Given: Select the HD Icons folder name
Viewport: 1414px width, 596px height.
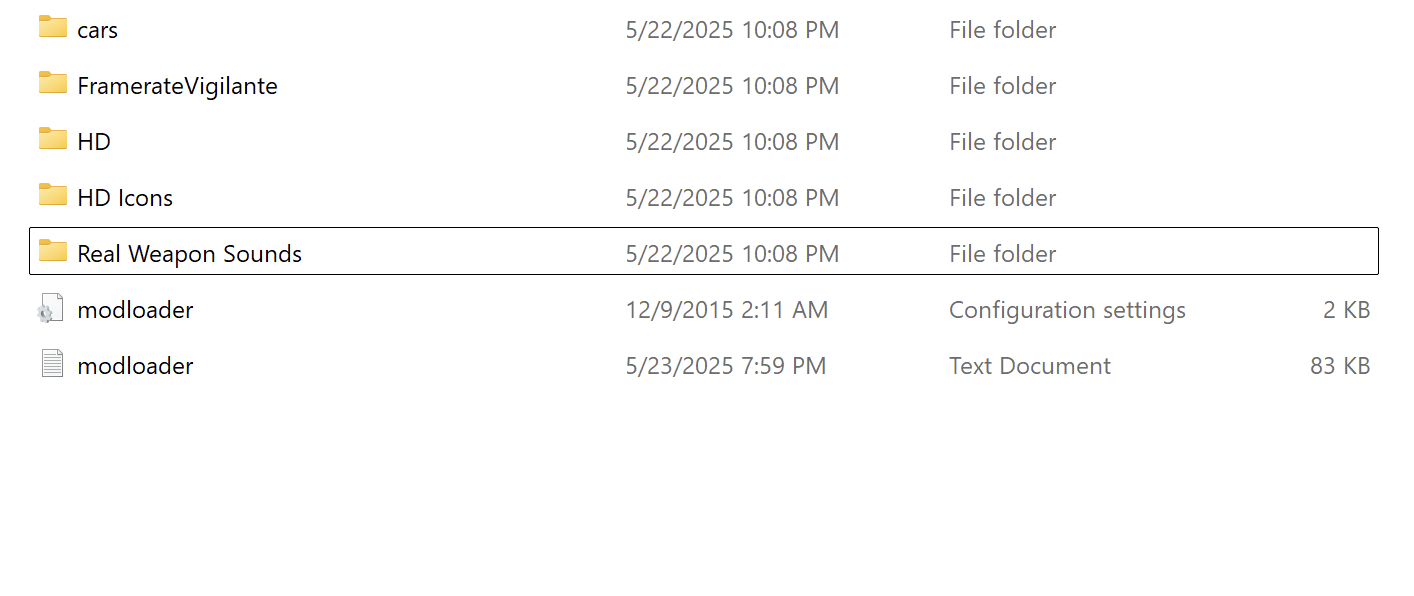Looking at the screenshot, I should pos(125,199).
